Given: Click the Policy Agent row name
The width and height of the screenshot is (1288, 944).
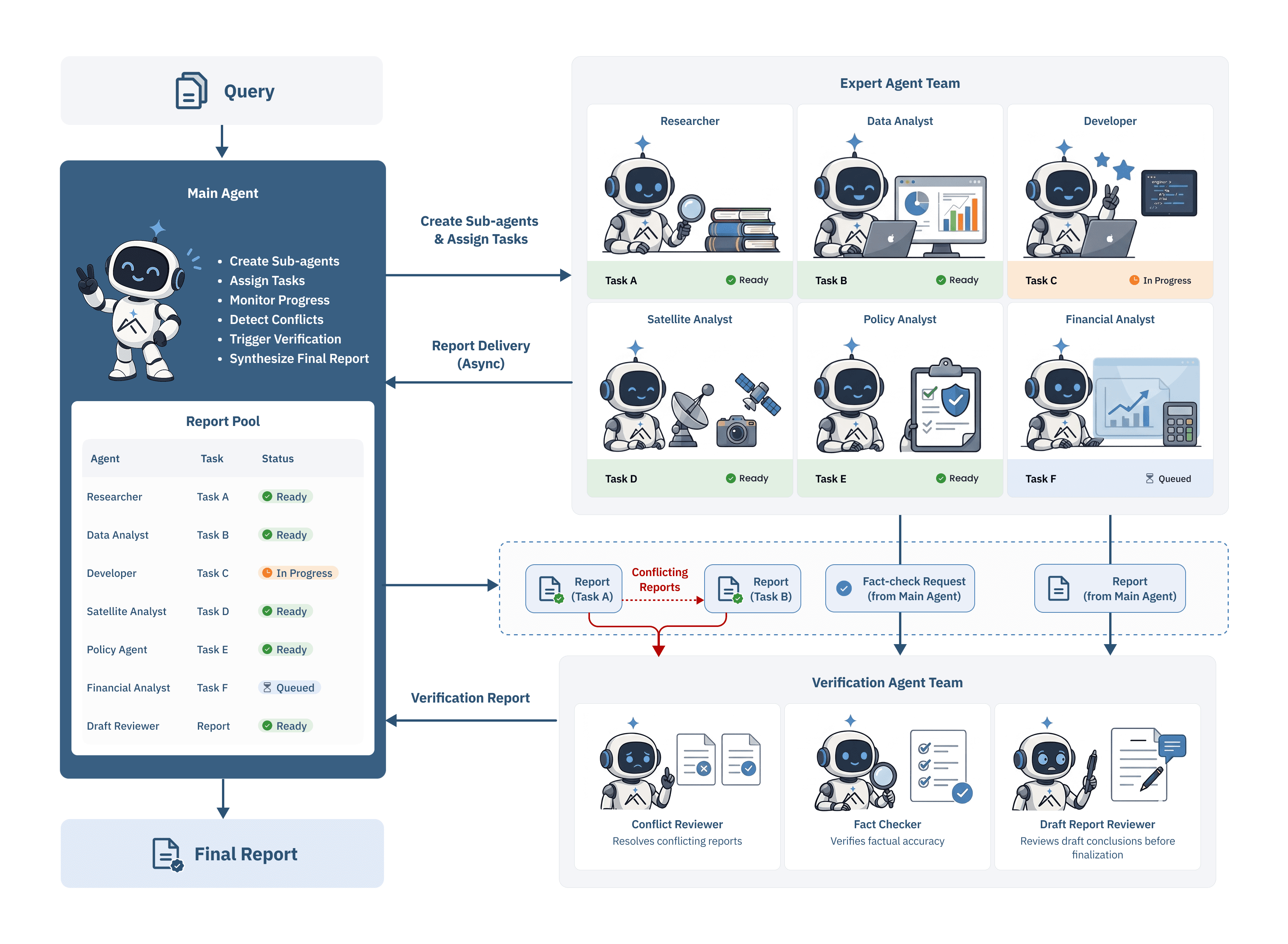Looking at the screenshot, I should click(x=117, y=650).
